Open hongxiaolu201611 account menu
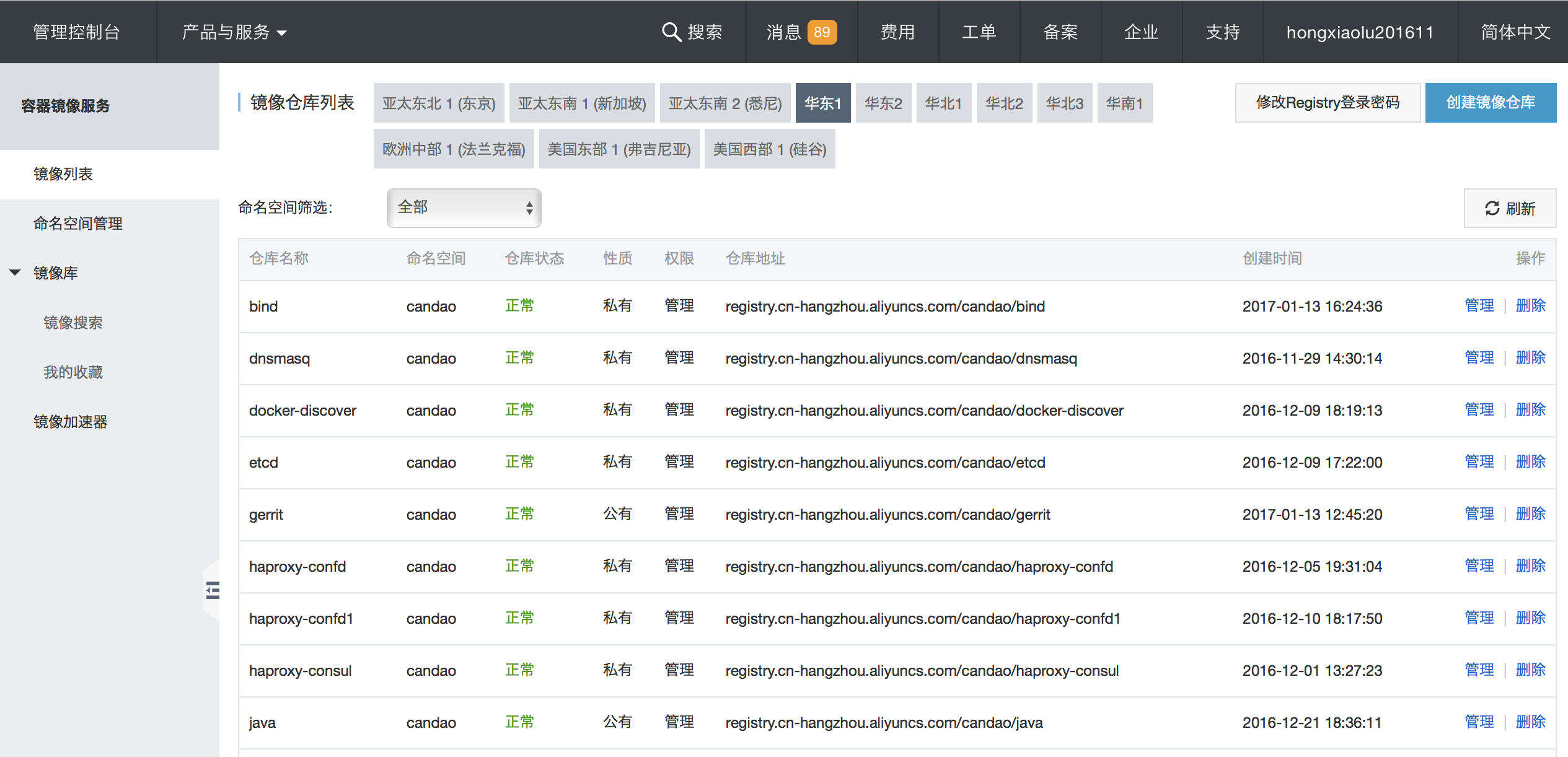 [1360, 32]
